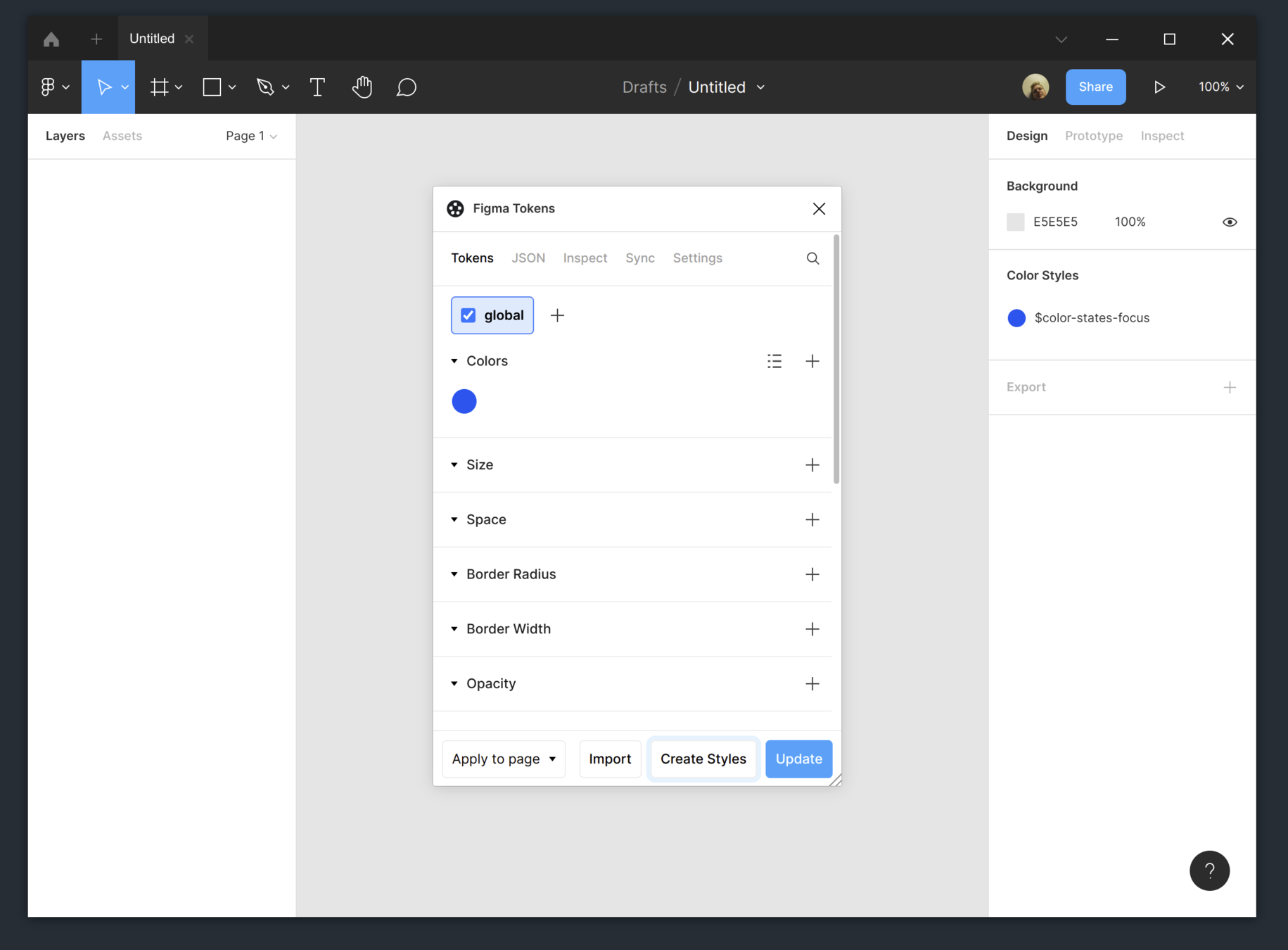The height and width of the screenshot is (950, 1288).
Task: Open the Figma main menu icon
Action: pos(48,87)
